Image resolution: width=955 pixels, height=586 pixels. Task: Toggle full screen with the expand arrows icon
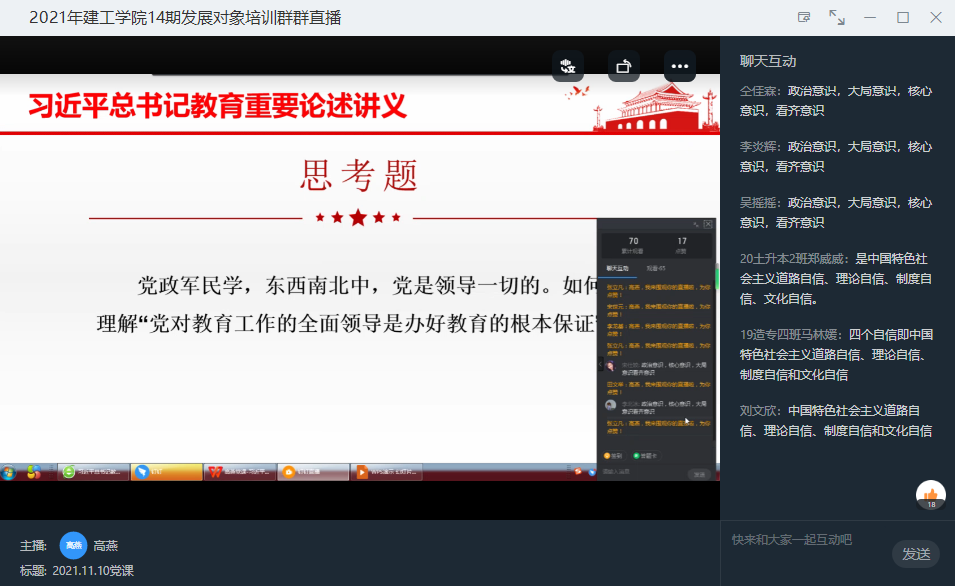837,17
